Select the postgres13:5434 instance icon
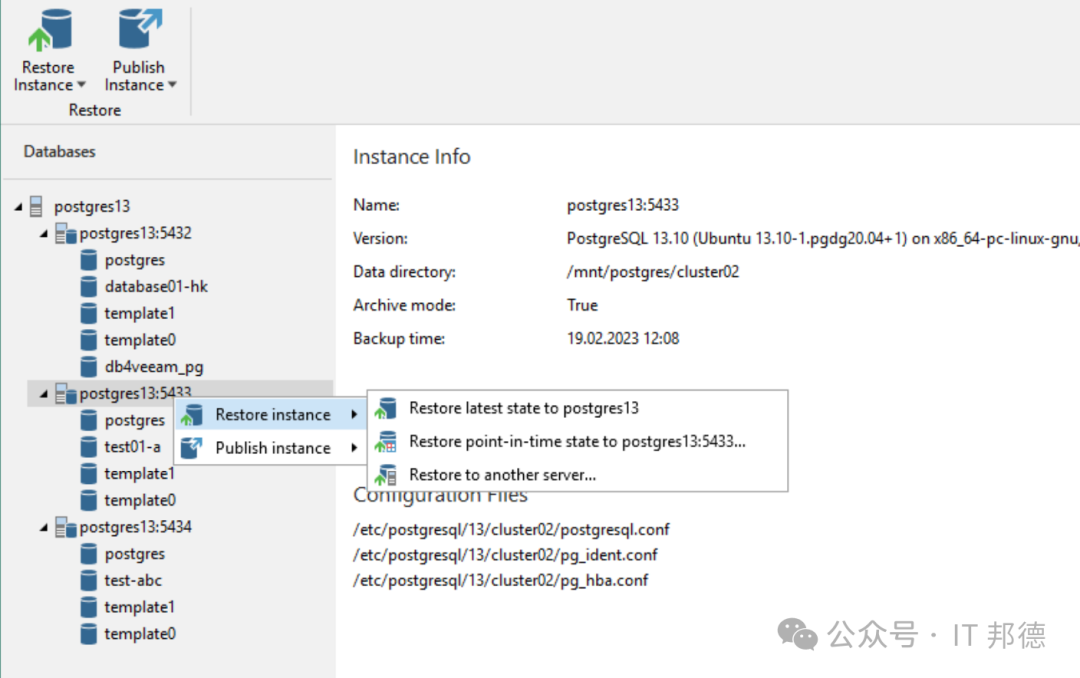Viewport: 1080px width, 678px height. coord(65,527)
